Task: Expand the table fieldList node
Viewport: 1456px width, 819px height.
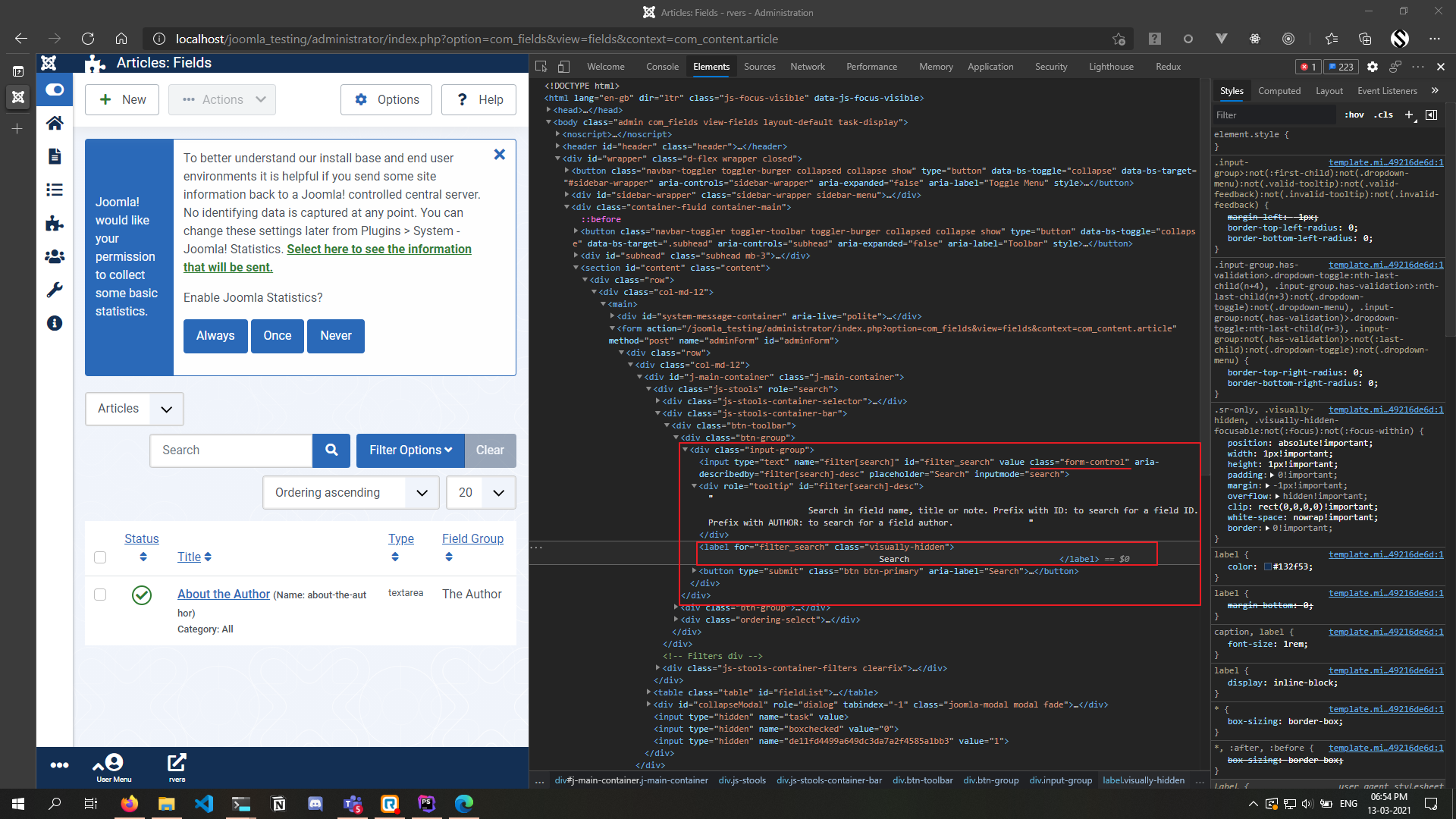Action: [649, 692]
